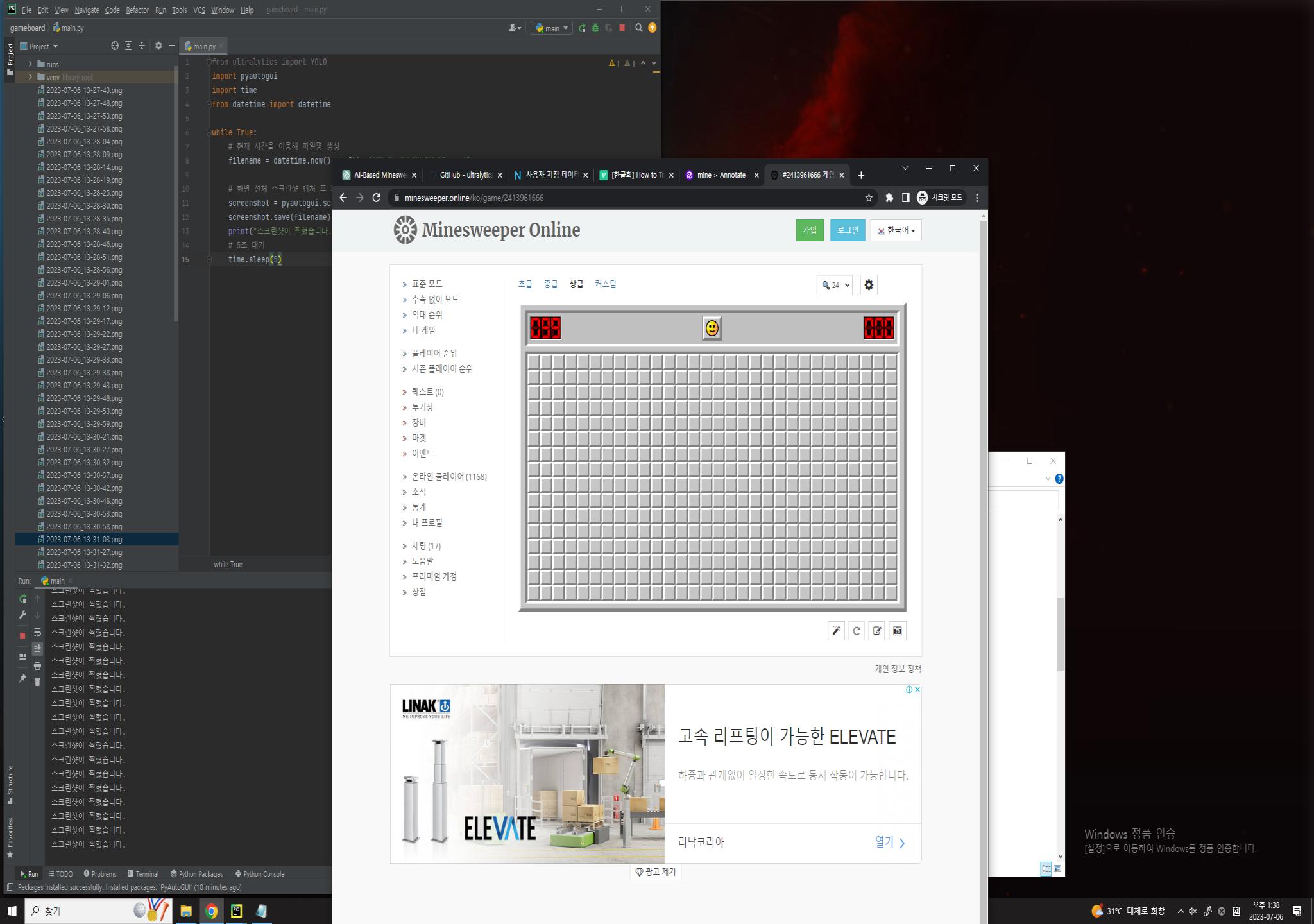
Task: Open the 한국어 language dropdown
Action: click(x=896, y=230)
